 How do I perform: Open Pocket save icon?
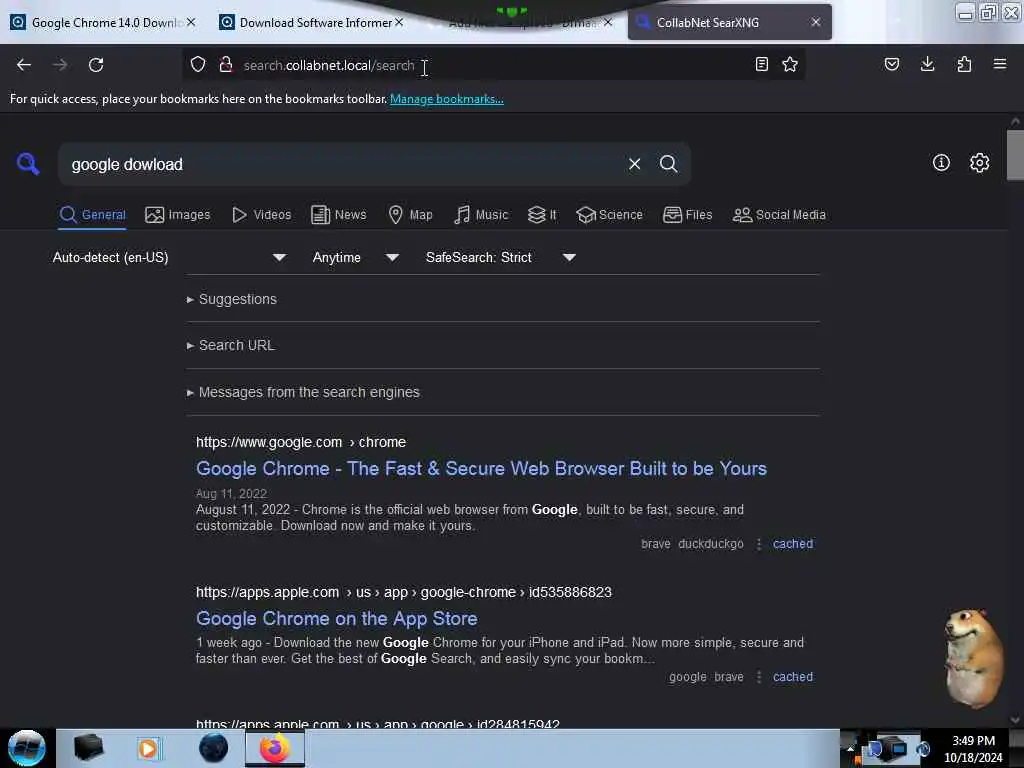point(891,64)
